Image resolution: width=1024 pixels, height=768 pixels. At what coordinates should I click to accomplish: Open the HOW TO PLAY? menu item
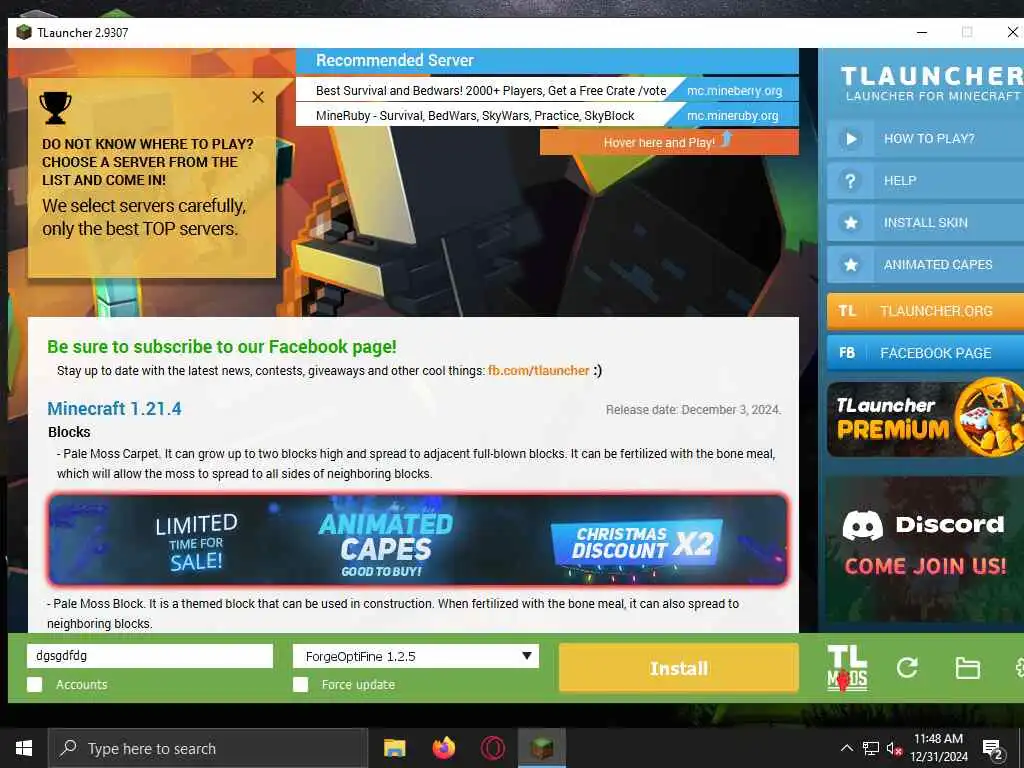click(x=925, y=138)
